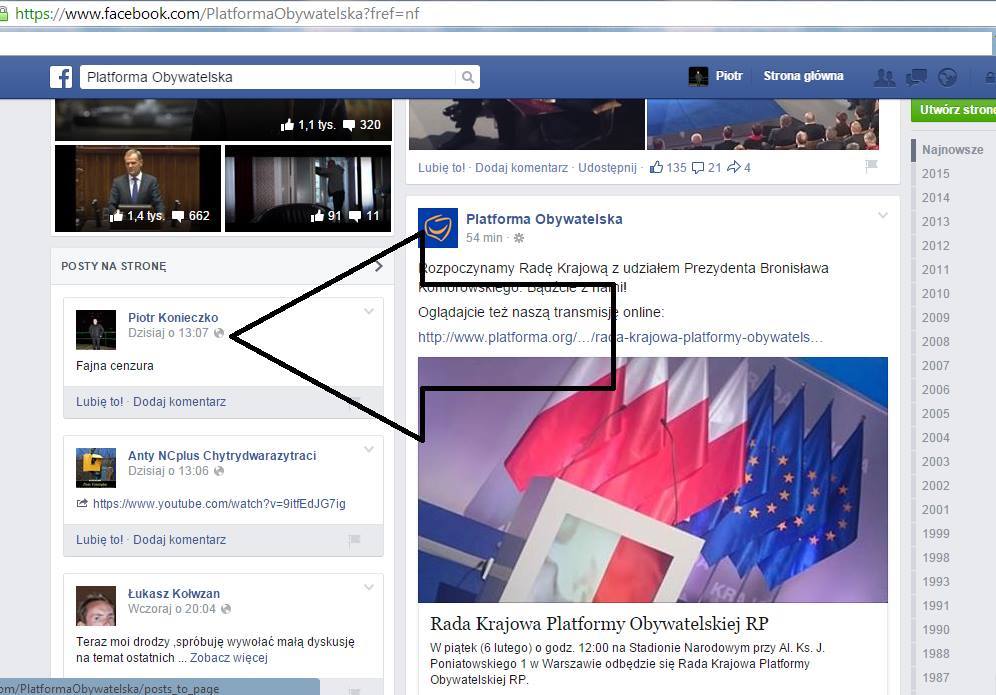996x695 pixels.
Task: Open options chevron on Piotr Konieczko post
Action: (369, 312)
